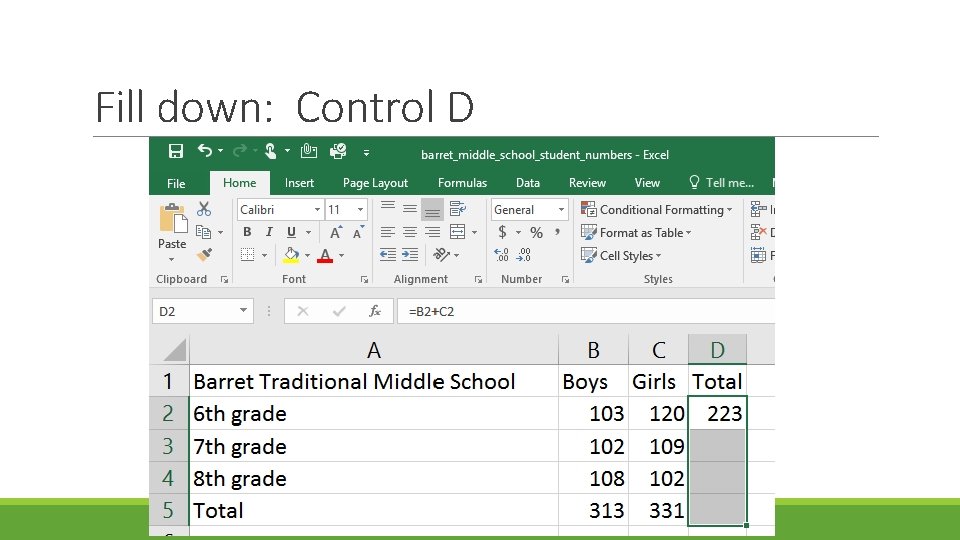This screenshot has height=540, width=960.
Task: Decrease decimal places
Action: coord(523,255)
